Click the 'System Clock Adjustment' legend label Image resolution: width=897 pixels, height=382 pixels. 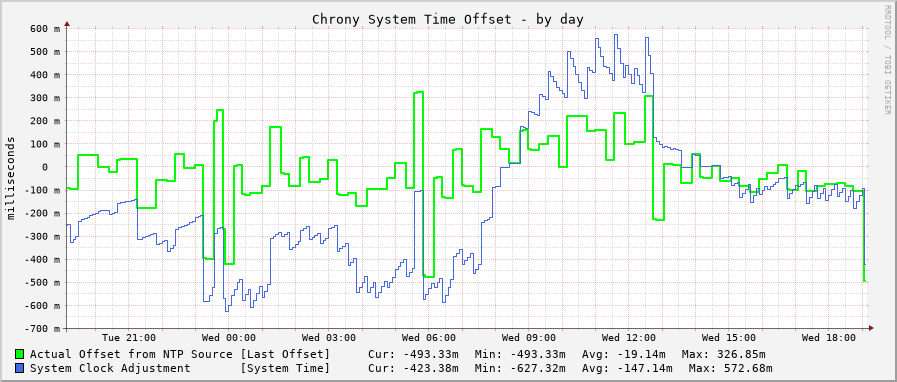pos(110,368)
